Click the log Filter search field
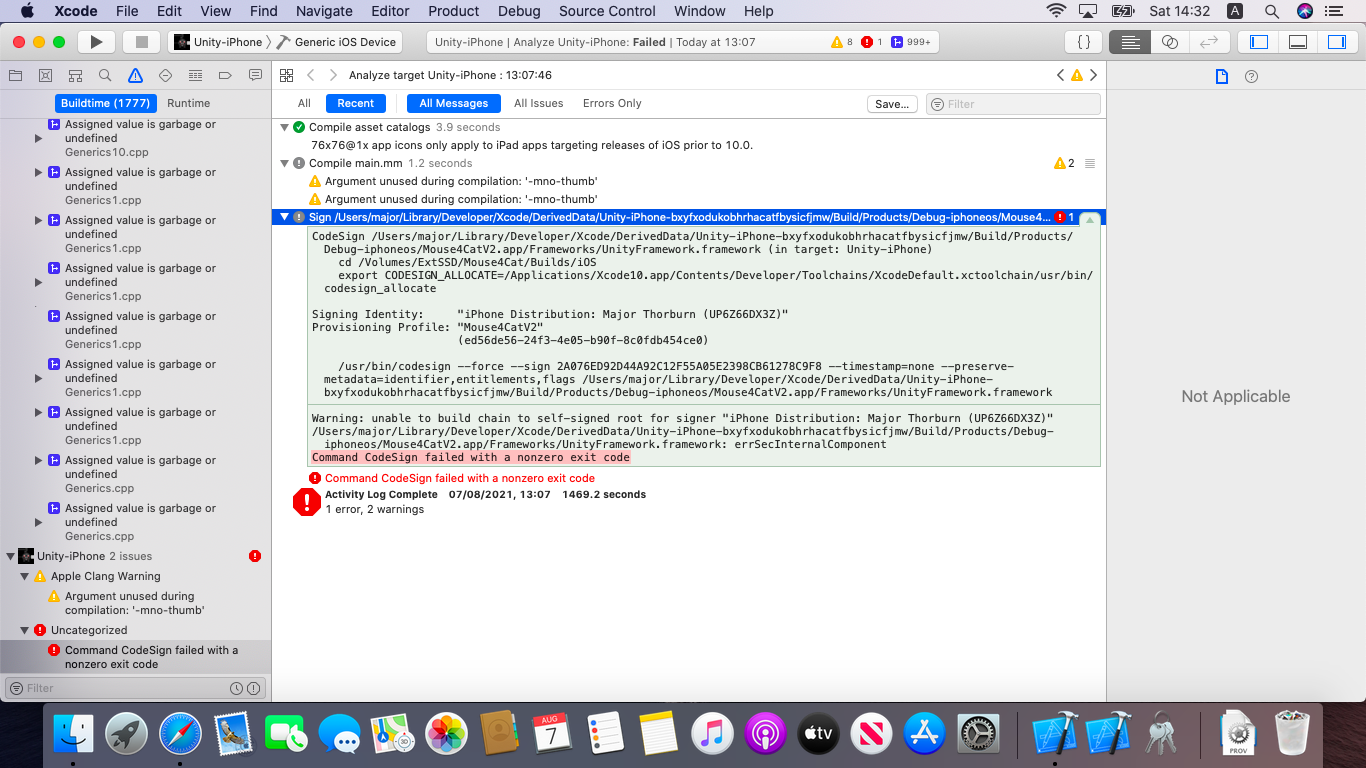 coord(1020,104)
